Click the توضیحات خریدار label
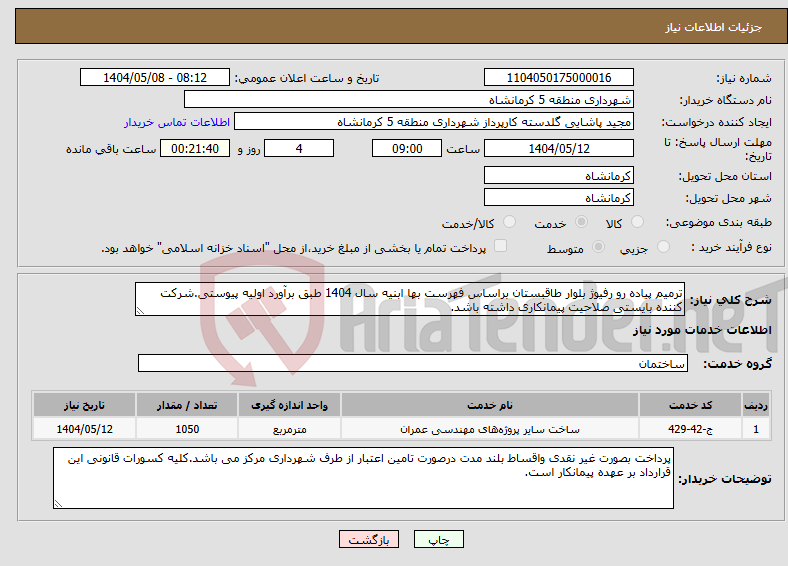This screenshot has height=566, width=788. coord(725,479)
